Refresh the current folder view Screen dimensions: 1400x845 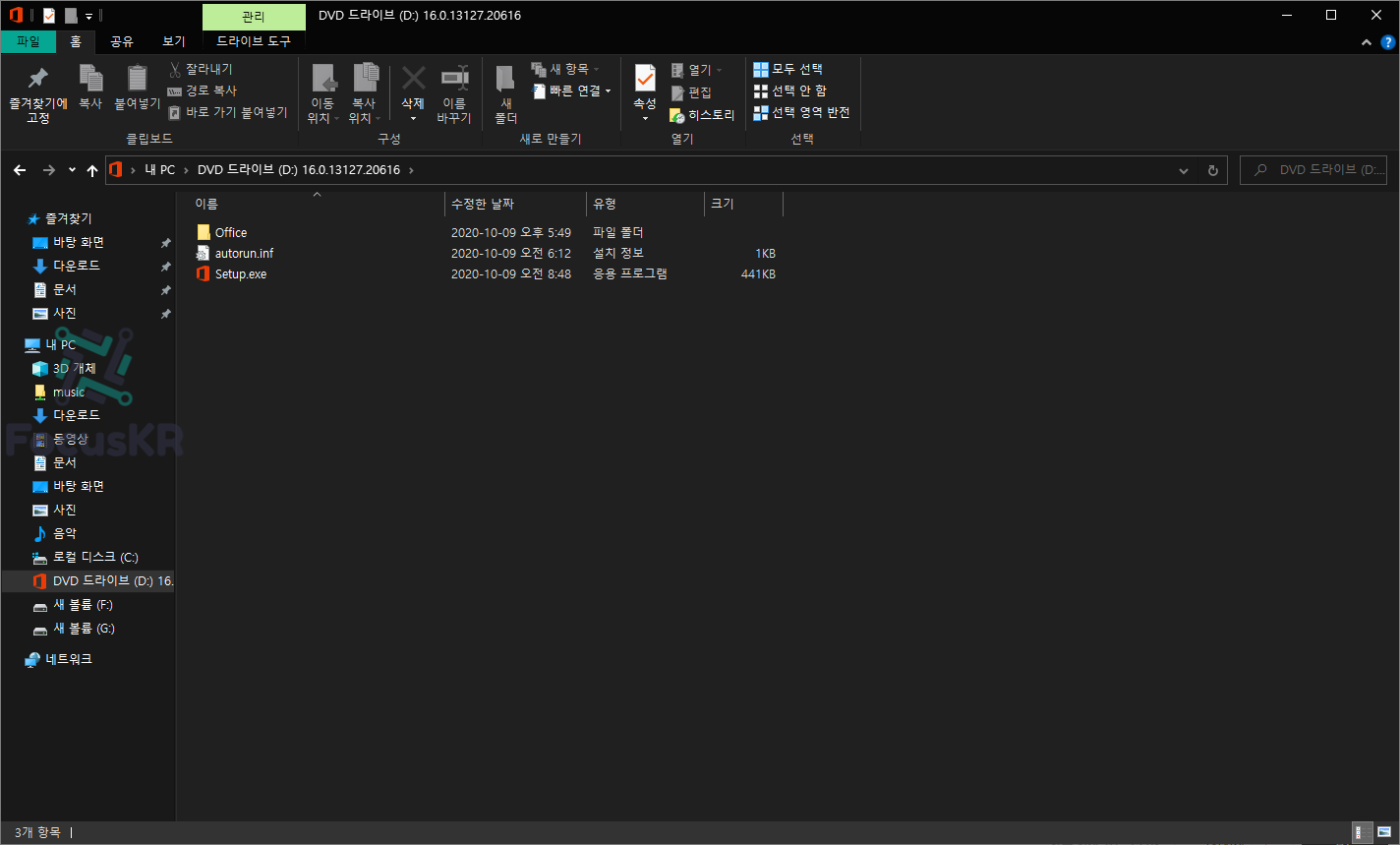[1212, 170]
